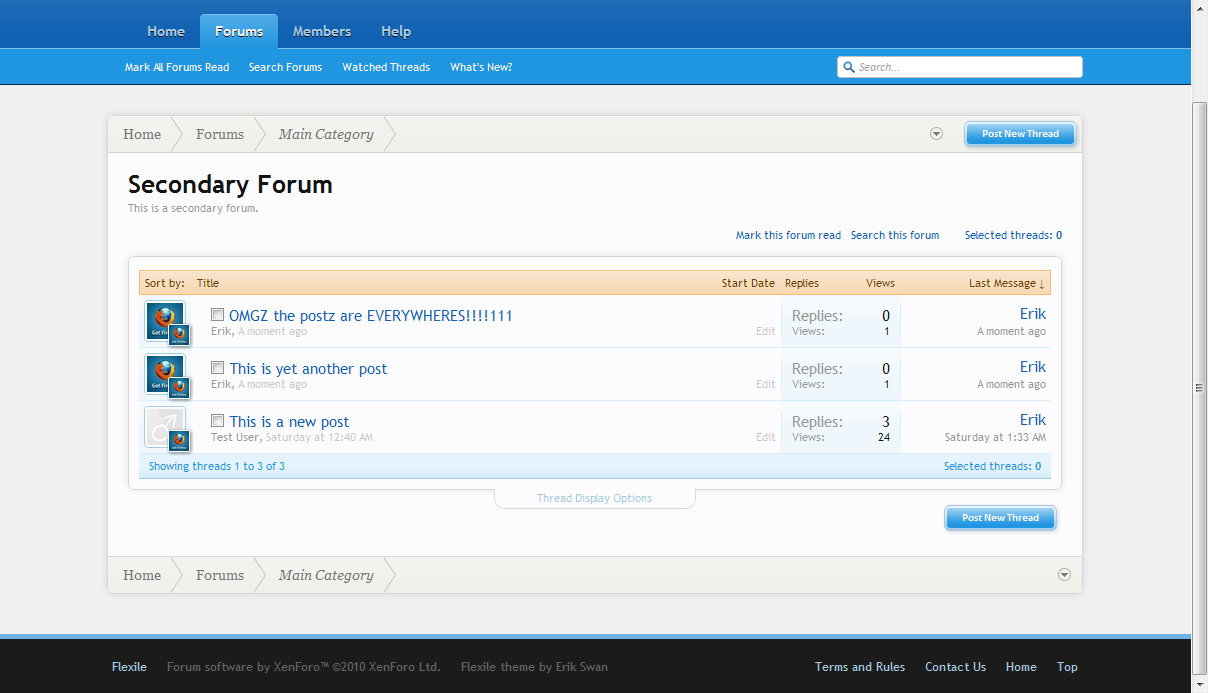The width and height of the screenshot is (1208, 693).
Task: Tick the checkbox for "This is a new post"
Action: [217, 420]
